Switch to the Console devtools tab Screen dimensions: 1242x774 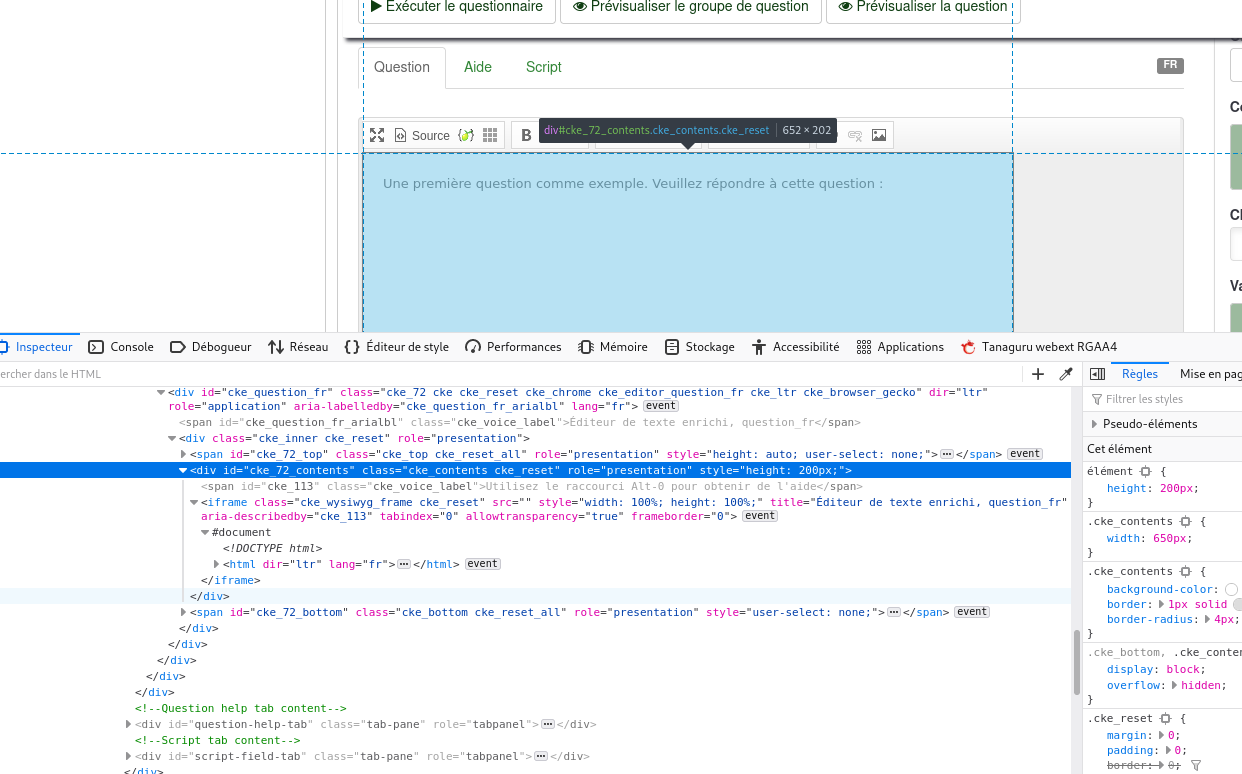121,347
